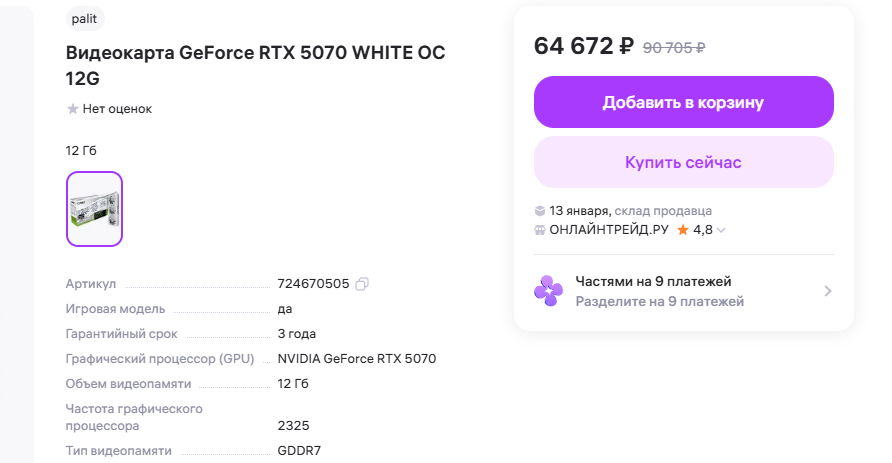892x463 pixels.
Task: Open the palit brand tag
Action: pos(85,18)
